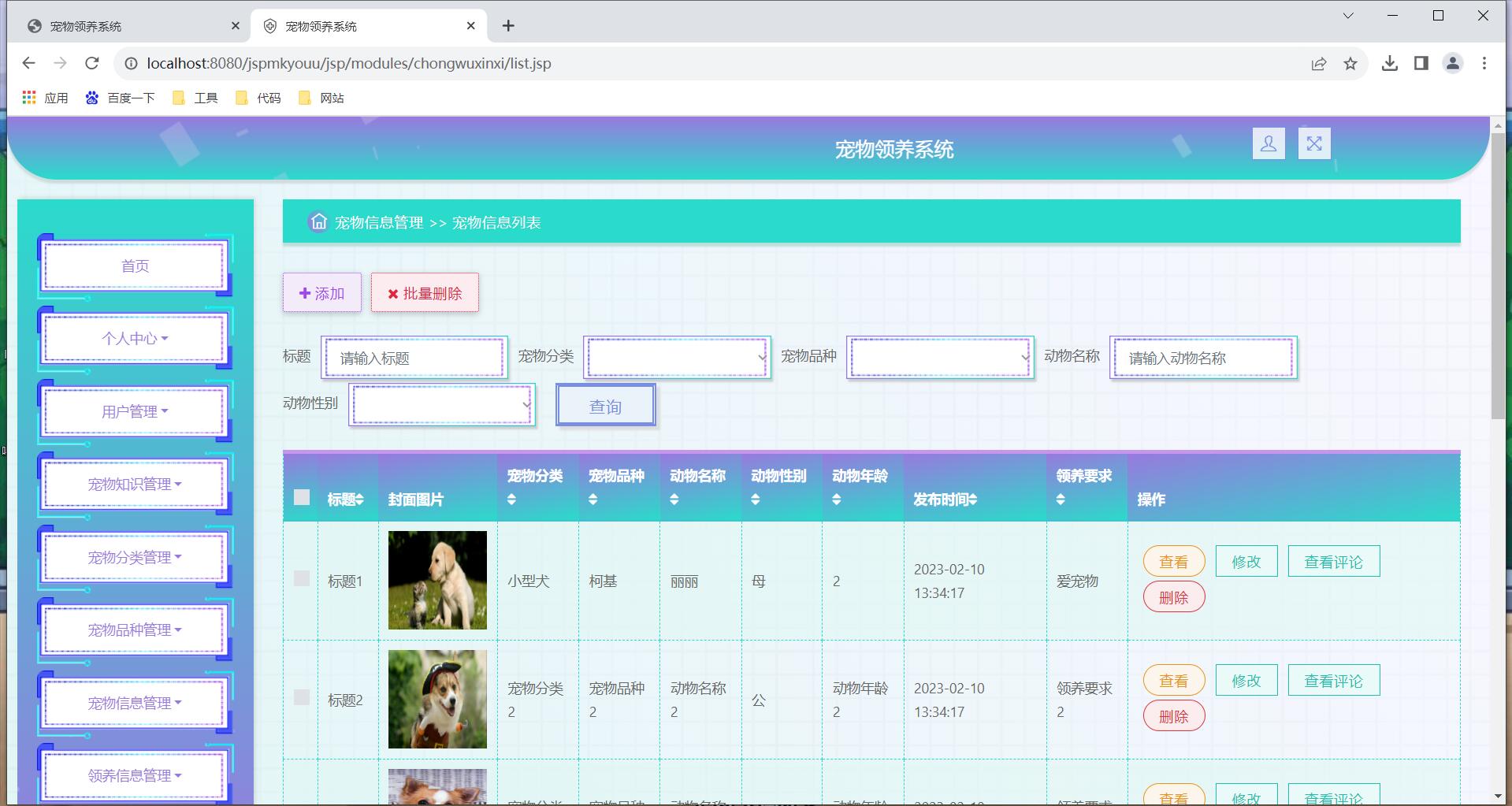Image resolution: width=1512 pixels, height=806 pixels.
Task: Click 修改 for the 标题2 row
Action: [1246, 681]
